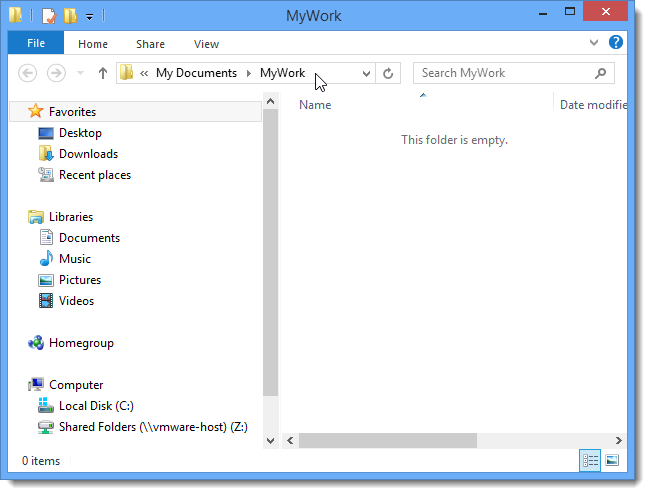Open the recent locations dropdown arrow
The image size is (650, 495).
[80, 73]
